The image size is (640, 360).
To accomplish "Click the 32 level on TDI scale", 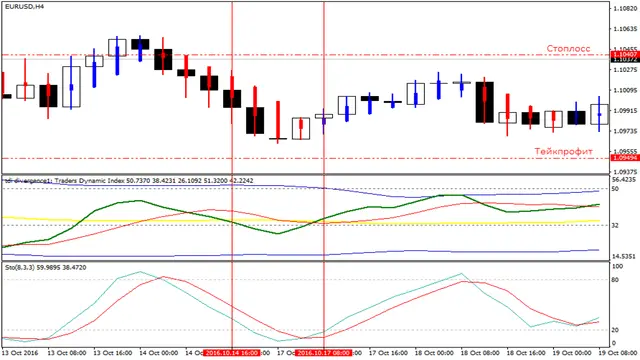I will tap(615, 225).
